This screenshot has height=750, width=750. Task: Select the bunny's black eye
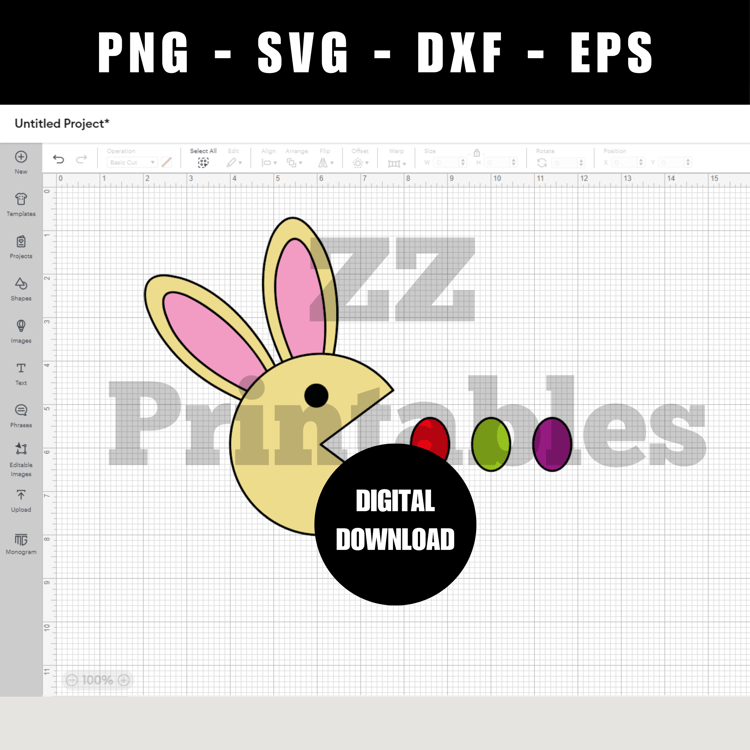316,396
